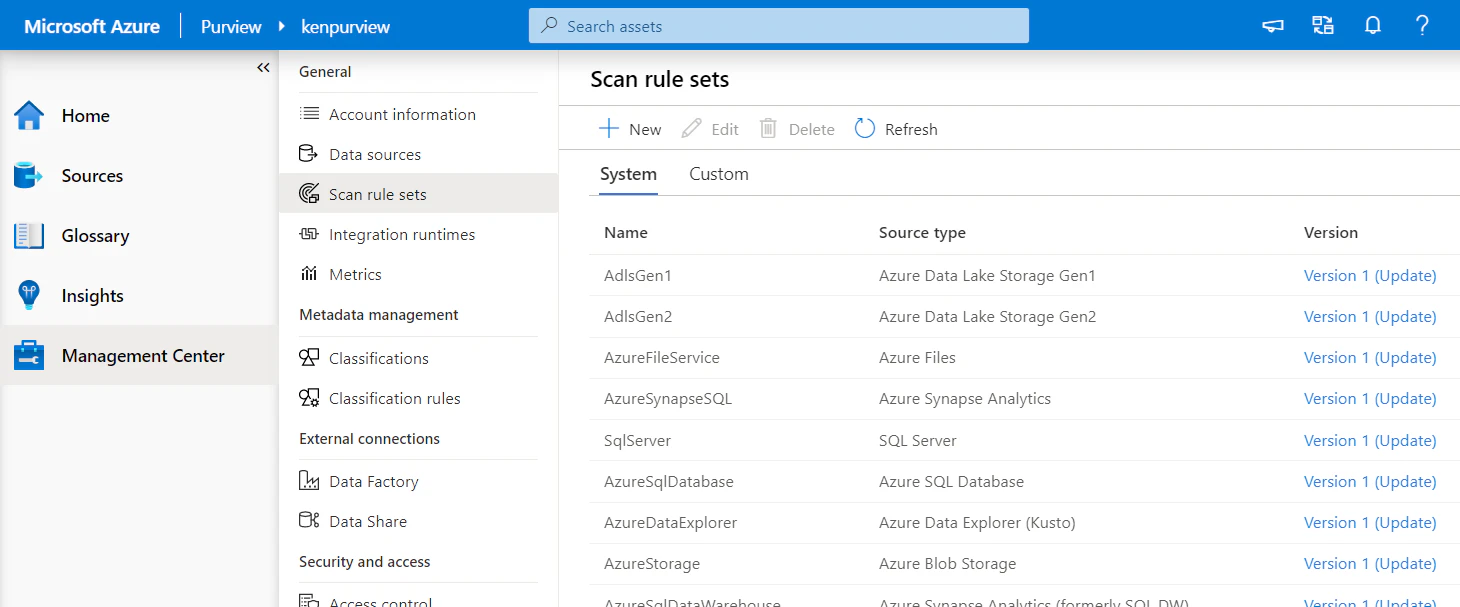Viewport: 1460px width, 607px height.
Task: Click the Azure Blob Storage source type cell
Action: 947,563
